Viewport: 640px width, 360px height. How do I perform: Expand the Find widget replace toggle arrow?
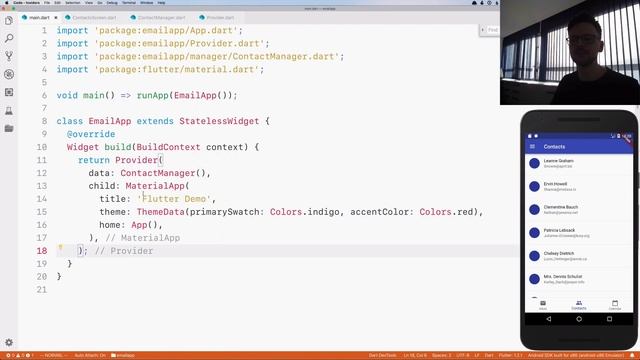pos(482,30)
